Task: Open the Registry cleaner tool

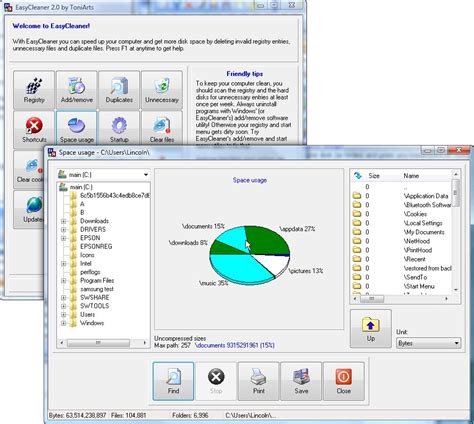Action: tap(34, 90)
